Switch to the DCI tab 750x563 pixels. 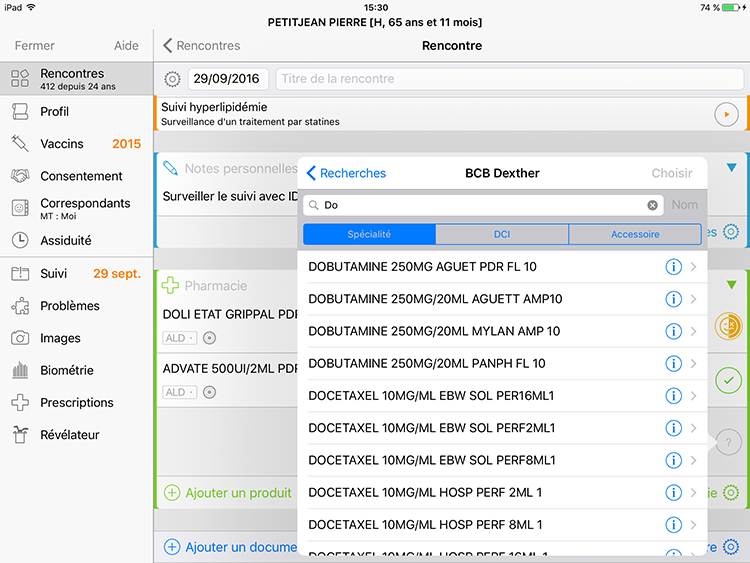click(502, 234)
